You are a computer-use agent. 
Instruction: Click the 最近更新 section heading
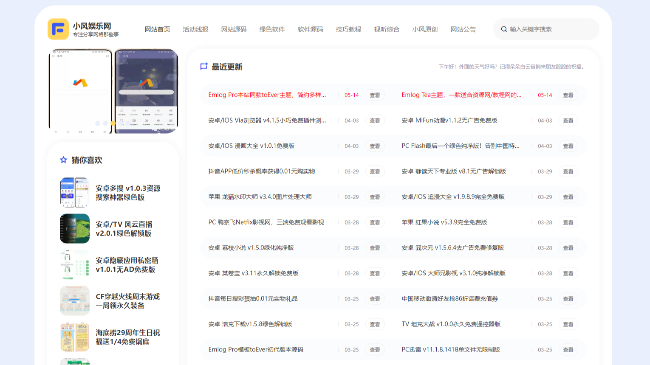(x=227, y=67)
